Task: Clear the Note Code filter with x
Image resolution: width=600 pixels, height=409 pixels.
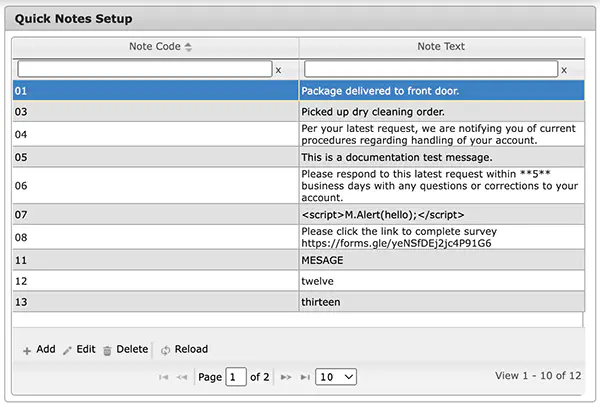Action: tap(278, 70)
